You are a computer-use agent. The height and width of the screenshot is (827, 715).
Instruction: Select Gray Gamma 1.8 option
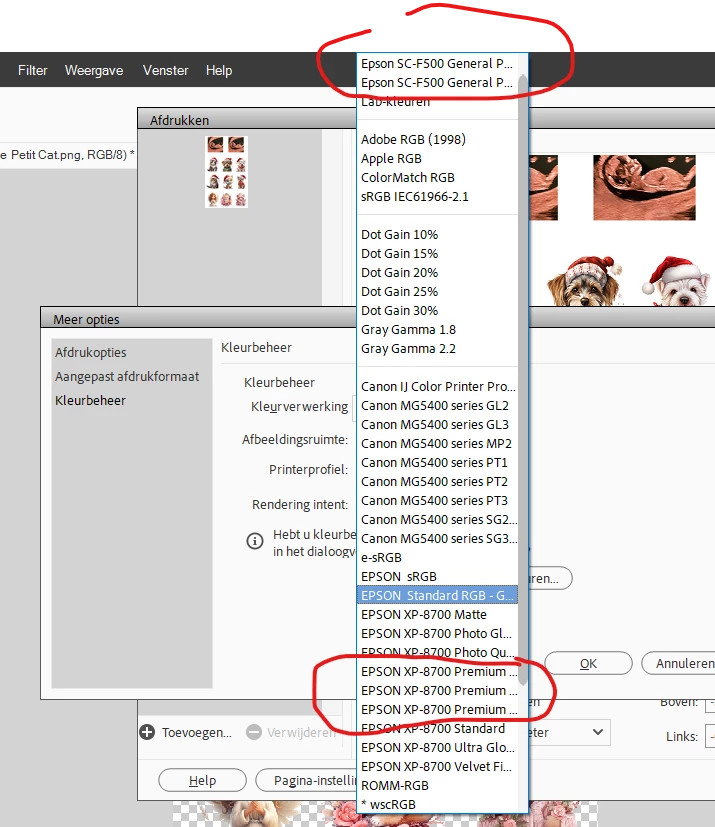point(437,329)
